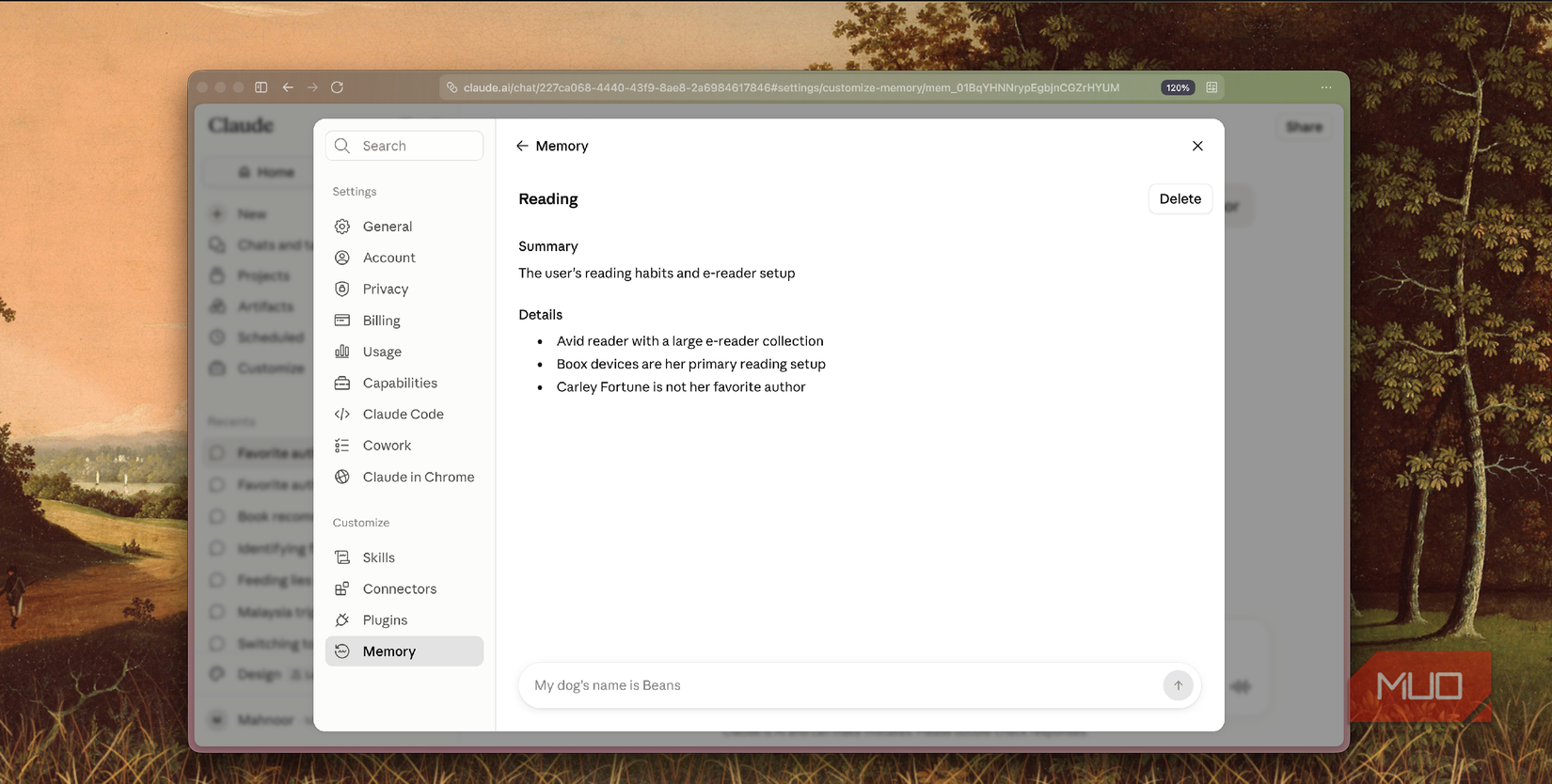
Task: Click the search magnifier icon
Action: click(x=342, y=146)
